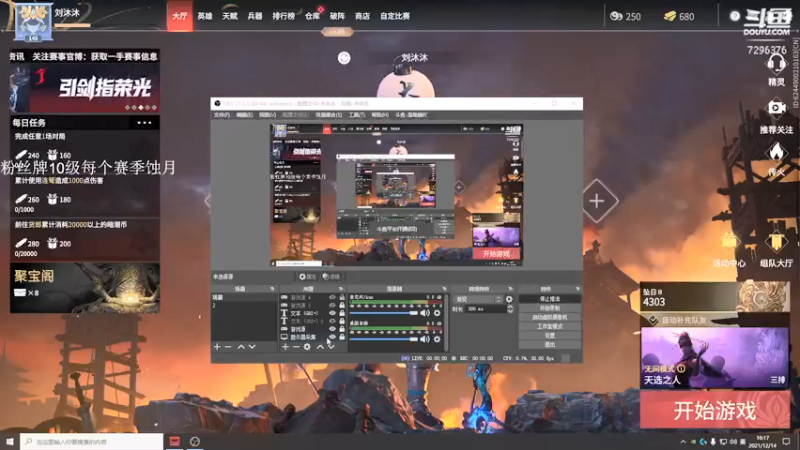Toggle visibility eye of 显示器采集 source
This screenshot has height=450, width=800.
(332, 337)
